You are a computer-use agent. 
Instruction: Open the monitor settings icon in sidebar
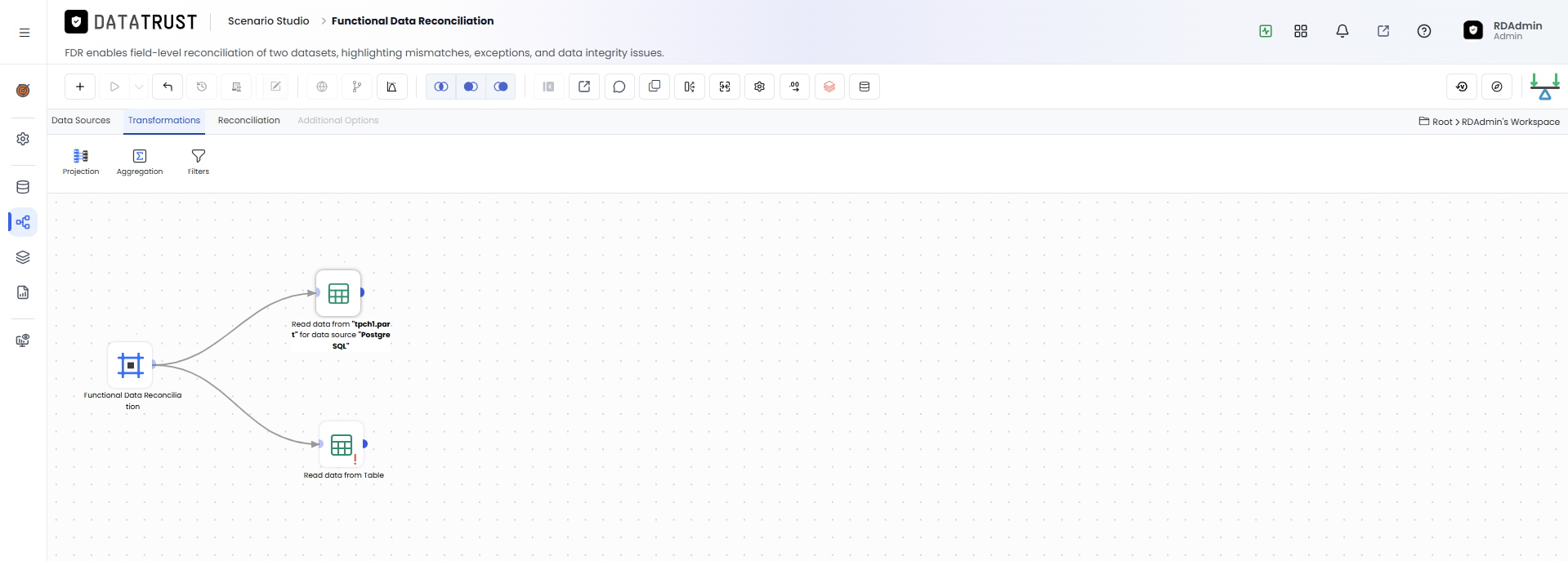click(23, 341)
